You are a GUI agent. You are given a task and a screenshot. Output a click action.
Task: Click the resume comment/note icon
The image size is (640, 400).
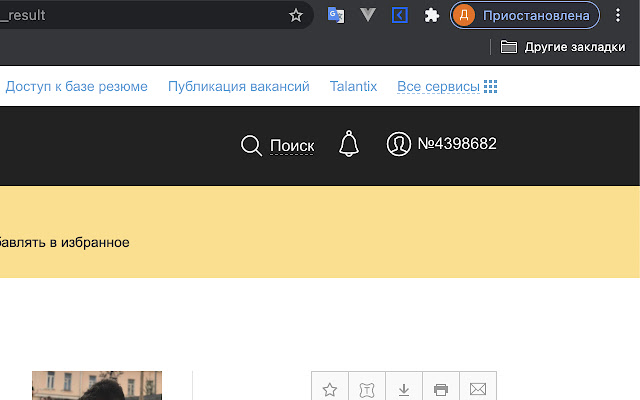pos(367,389)
